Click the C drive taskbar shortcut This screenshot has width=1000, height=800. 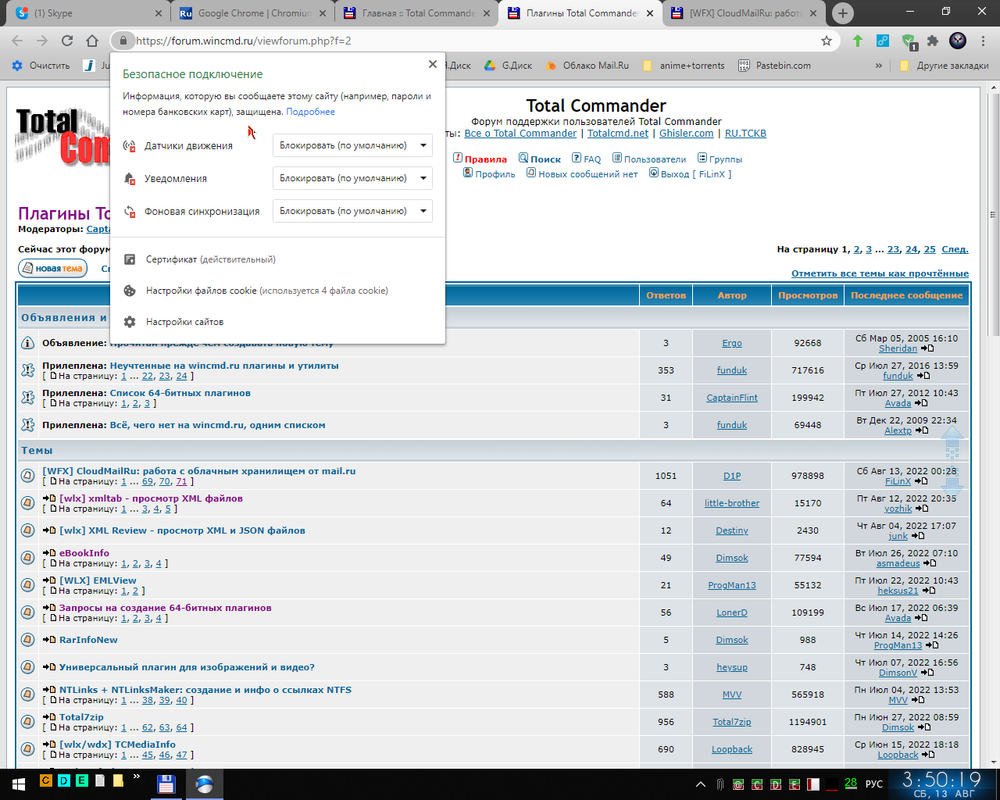(x=46, y=780)
